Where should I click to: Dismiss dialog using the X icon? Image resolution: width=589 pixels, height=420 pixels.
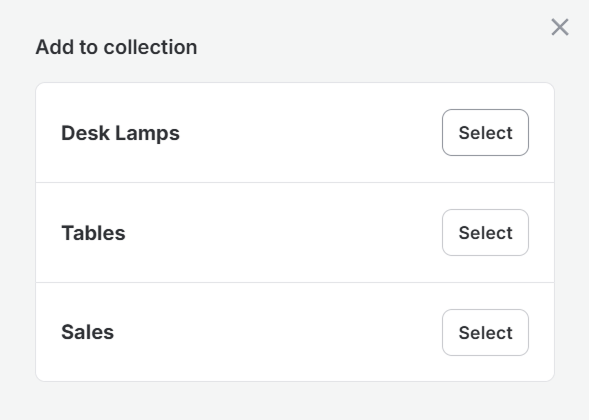(560, 27)
